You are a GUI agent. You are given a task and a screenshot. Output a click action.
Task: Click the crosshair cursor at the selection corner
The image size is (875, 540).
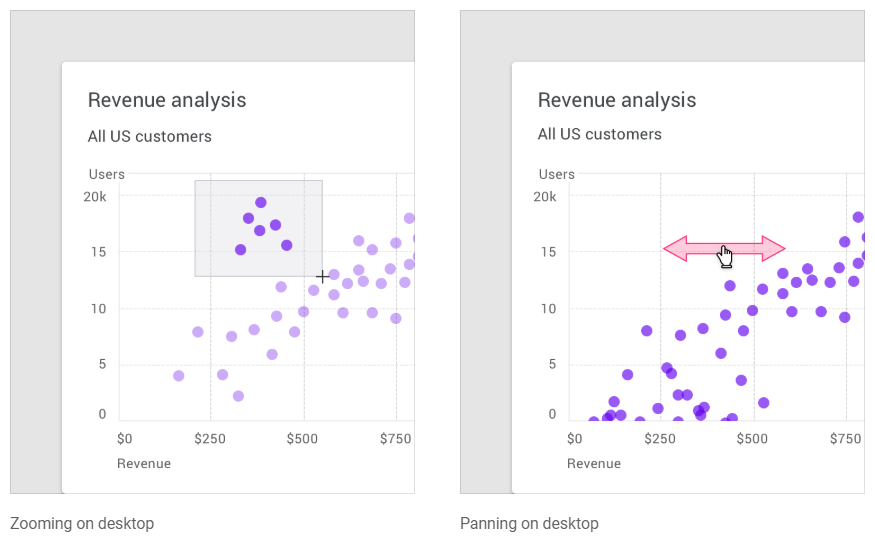click(322, 276)
